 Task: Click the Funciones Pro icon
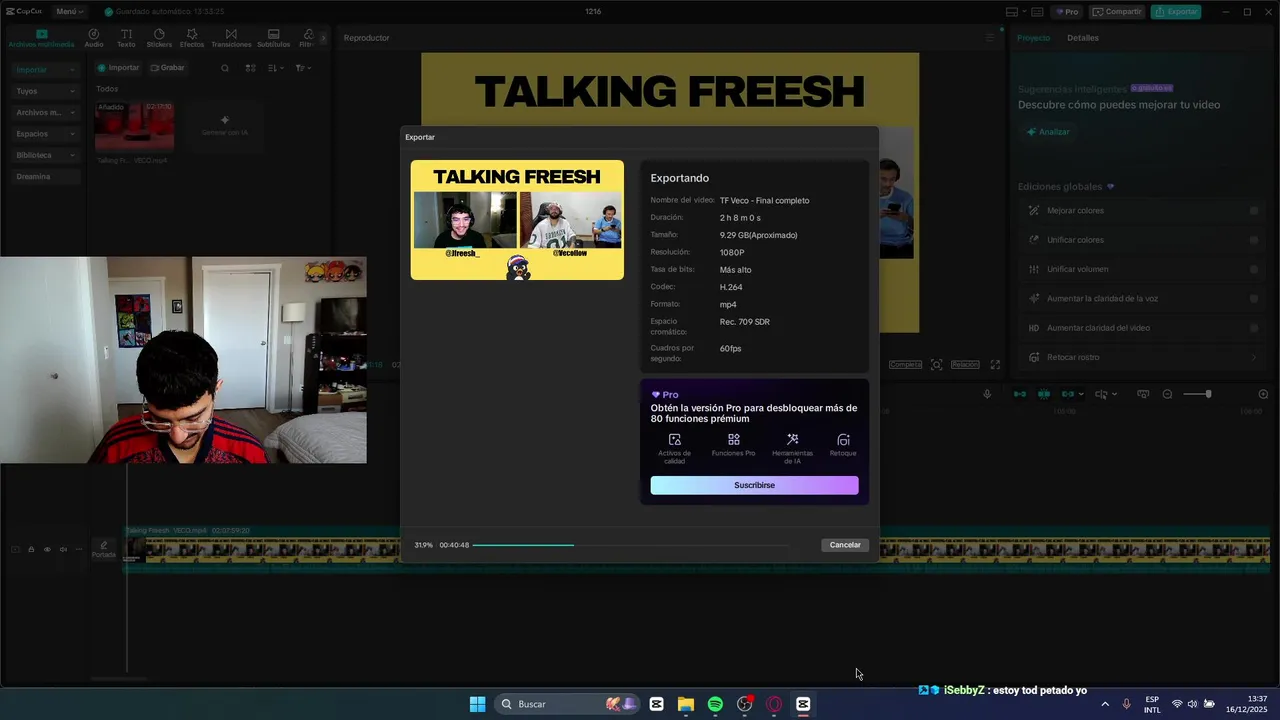point(733,440)
